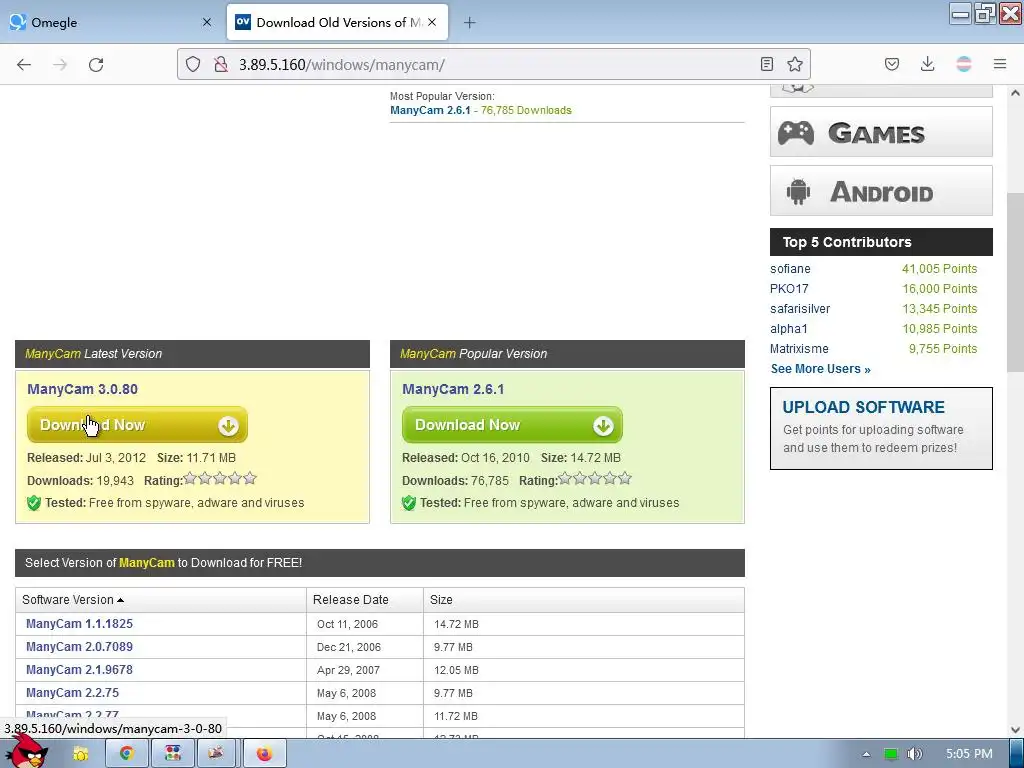Open the Angry Birds start button
The height and width of the screenshot is (768, 1024).
coord(27,751)
